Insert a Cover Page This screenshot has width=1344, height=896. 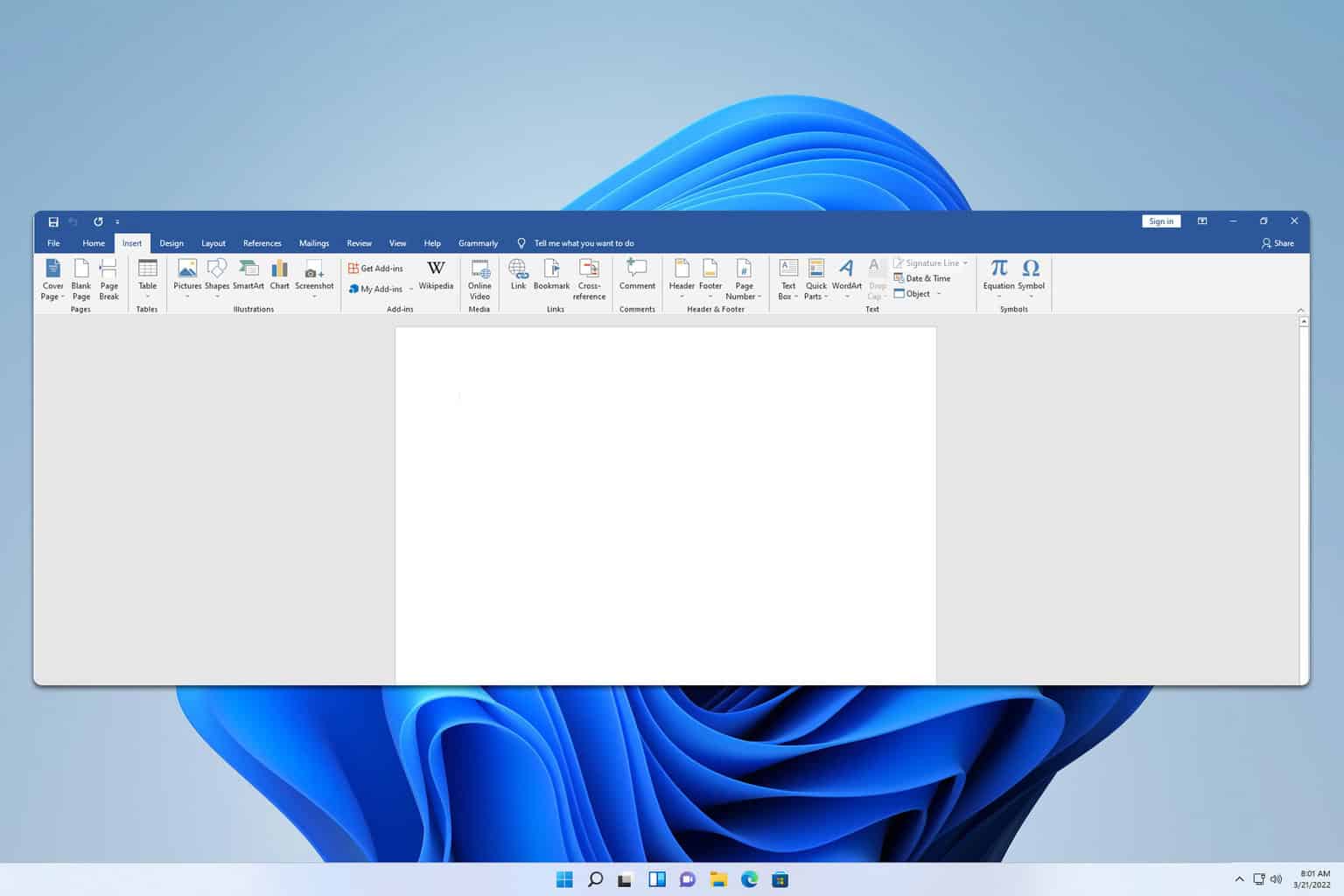coord(52,279)
